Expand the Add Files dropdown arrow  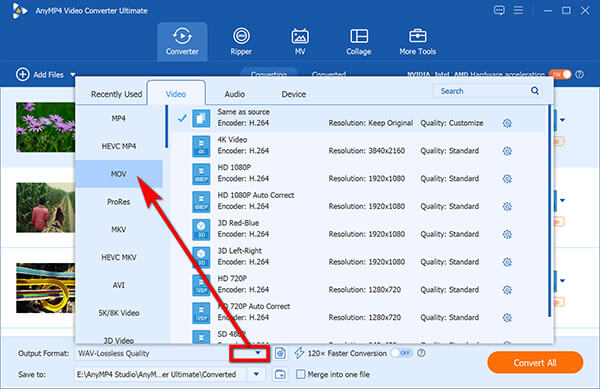[73, 75]
